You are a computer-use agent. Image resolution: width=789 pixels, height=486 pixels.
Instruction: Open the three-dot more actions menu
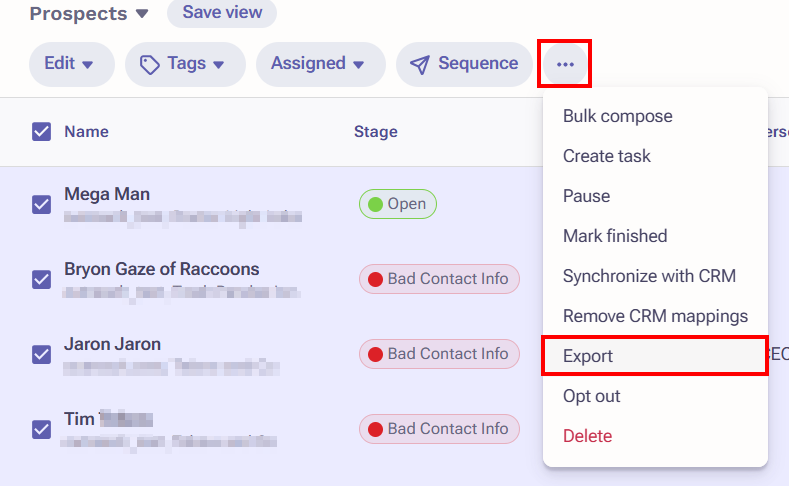tap(565, 64)
